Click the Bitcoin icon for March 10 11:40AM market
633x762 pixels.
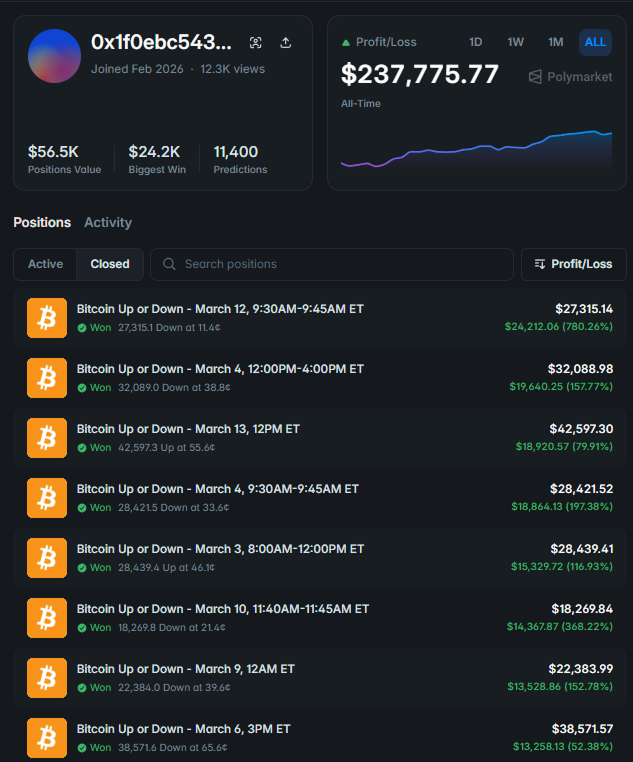pos(47,618)
